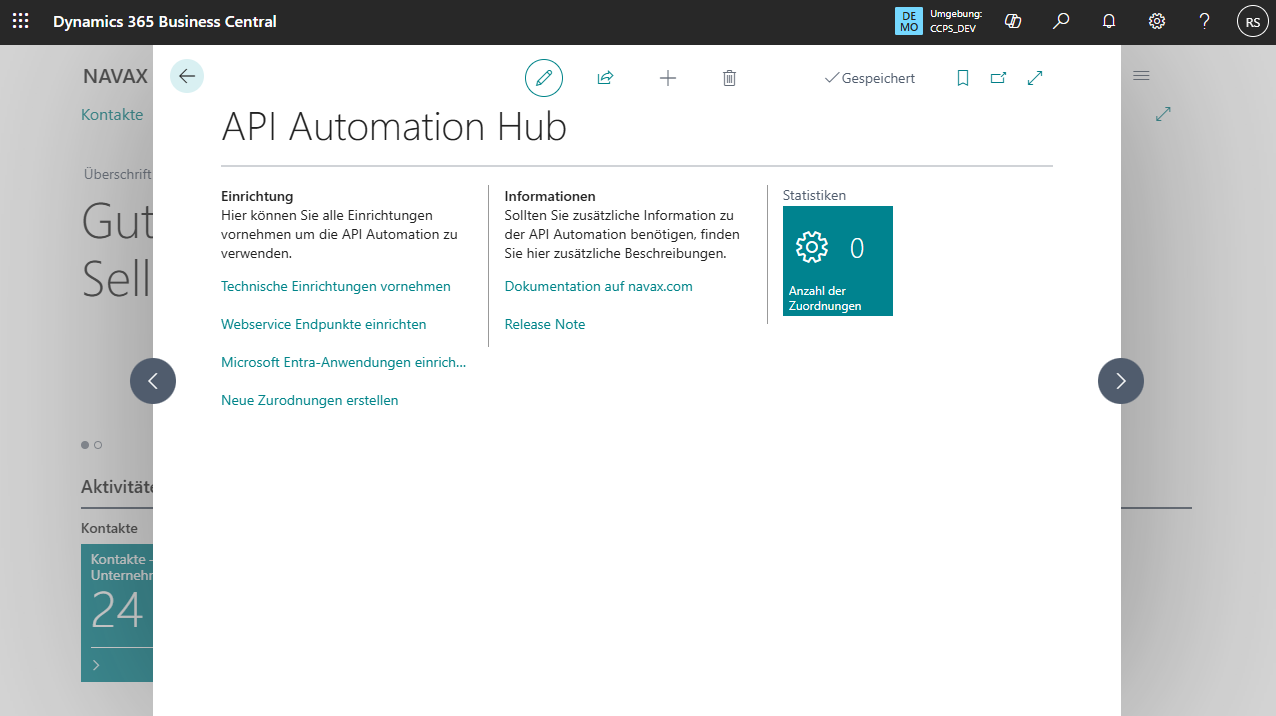This screenshot has height=716, width=1276.
Task: Create new record with plus icon
Action: (x=668, y=78)
